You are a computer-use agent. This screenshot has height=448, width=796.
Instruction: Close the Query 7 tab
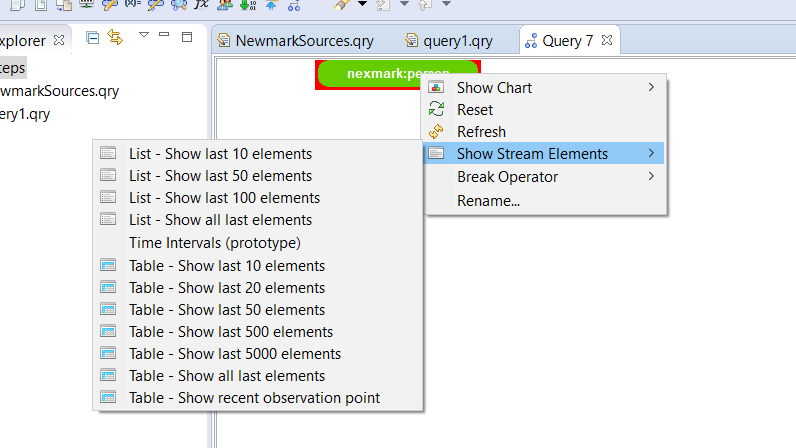point(607,40)
